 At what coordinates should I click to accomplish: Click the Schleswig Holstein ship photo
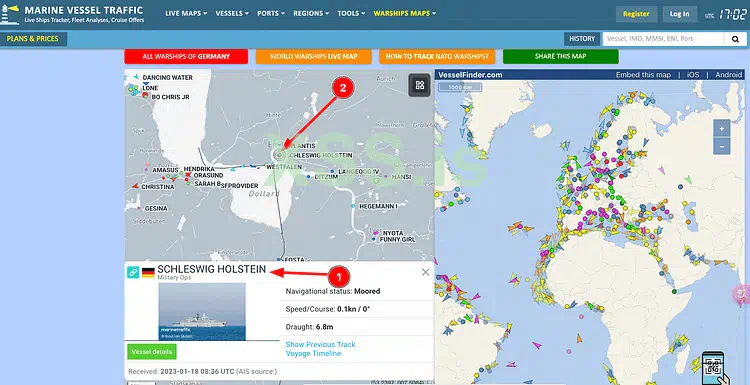[x=202, y=311]
